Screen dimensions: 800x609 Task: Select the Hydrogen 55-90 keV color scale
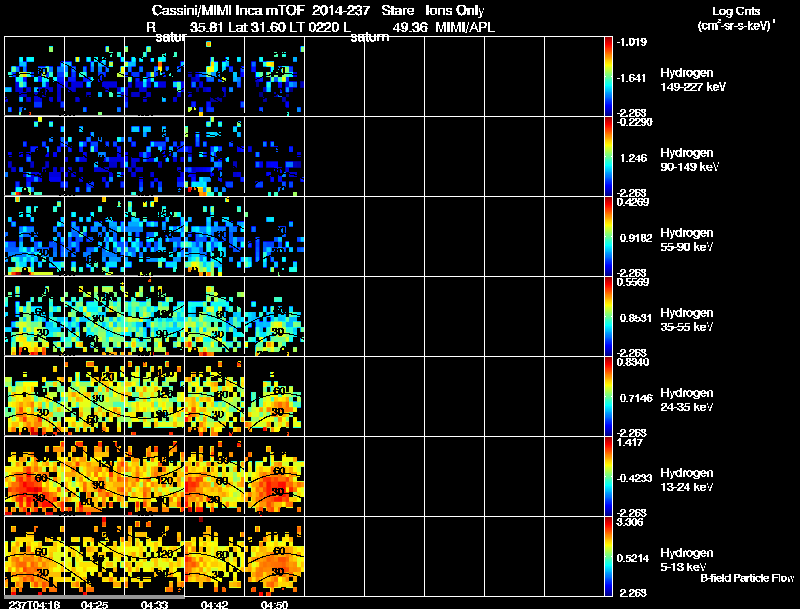610,236
